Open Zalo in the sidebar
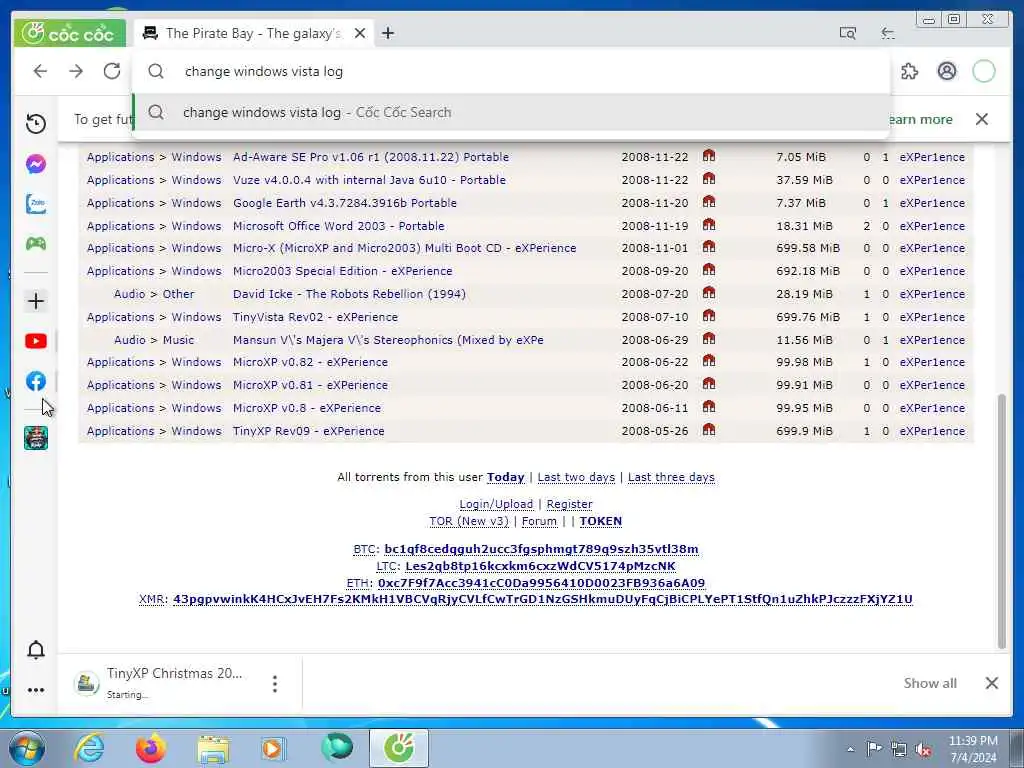1024x768 pixels. pyautogui.click(x=36, y=204)
